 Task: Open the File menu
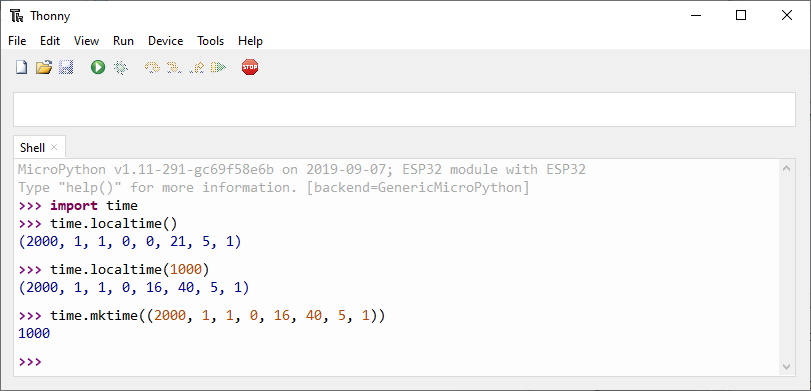(17, 41)
